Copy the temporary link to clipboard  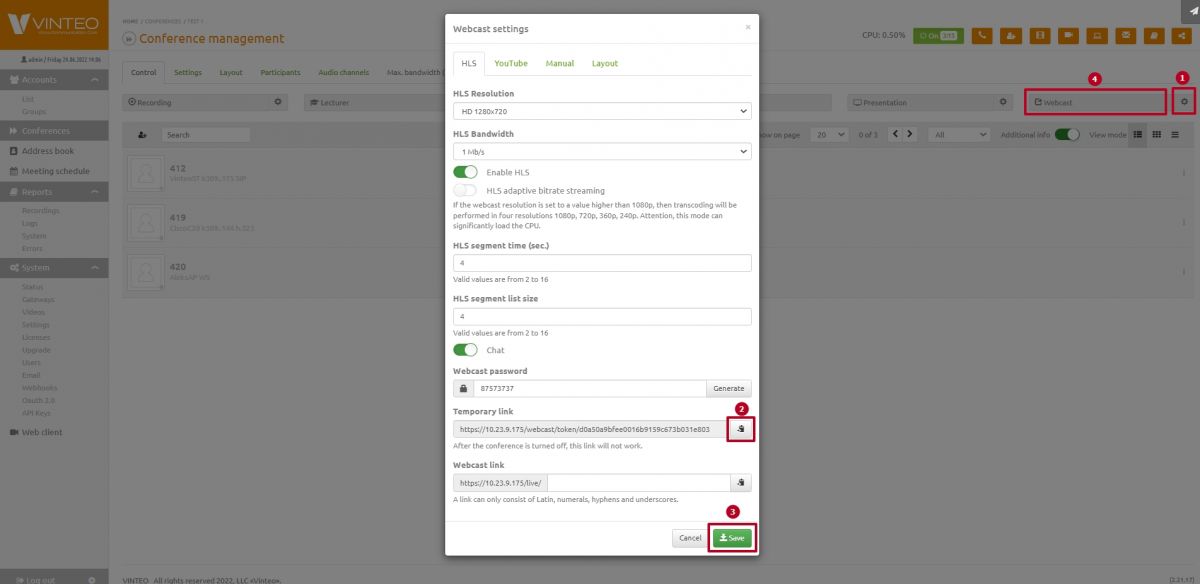coord(741,429)
